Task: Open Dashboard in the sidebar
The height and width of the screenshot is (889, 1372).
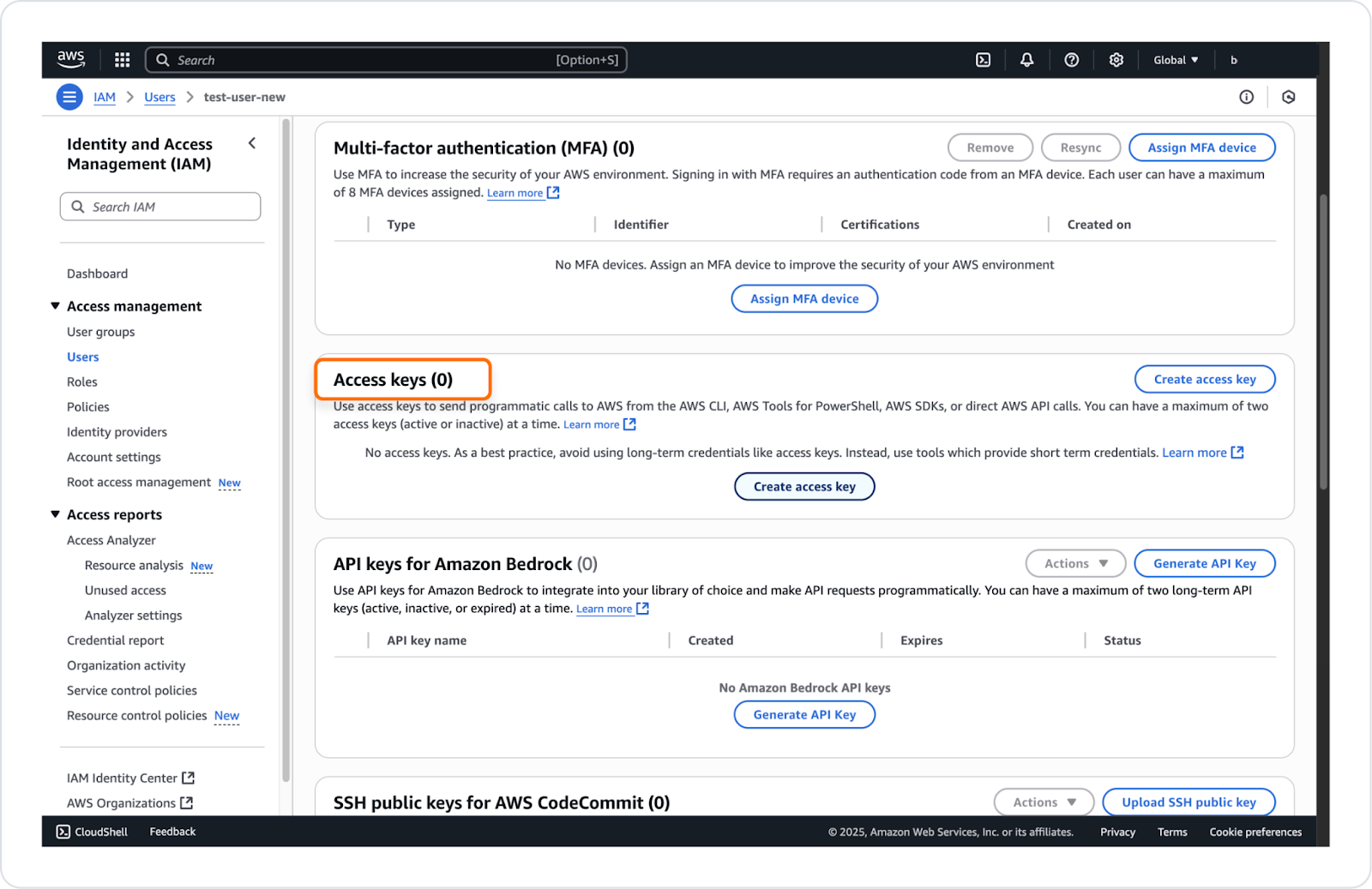Action: (98, 273)
